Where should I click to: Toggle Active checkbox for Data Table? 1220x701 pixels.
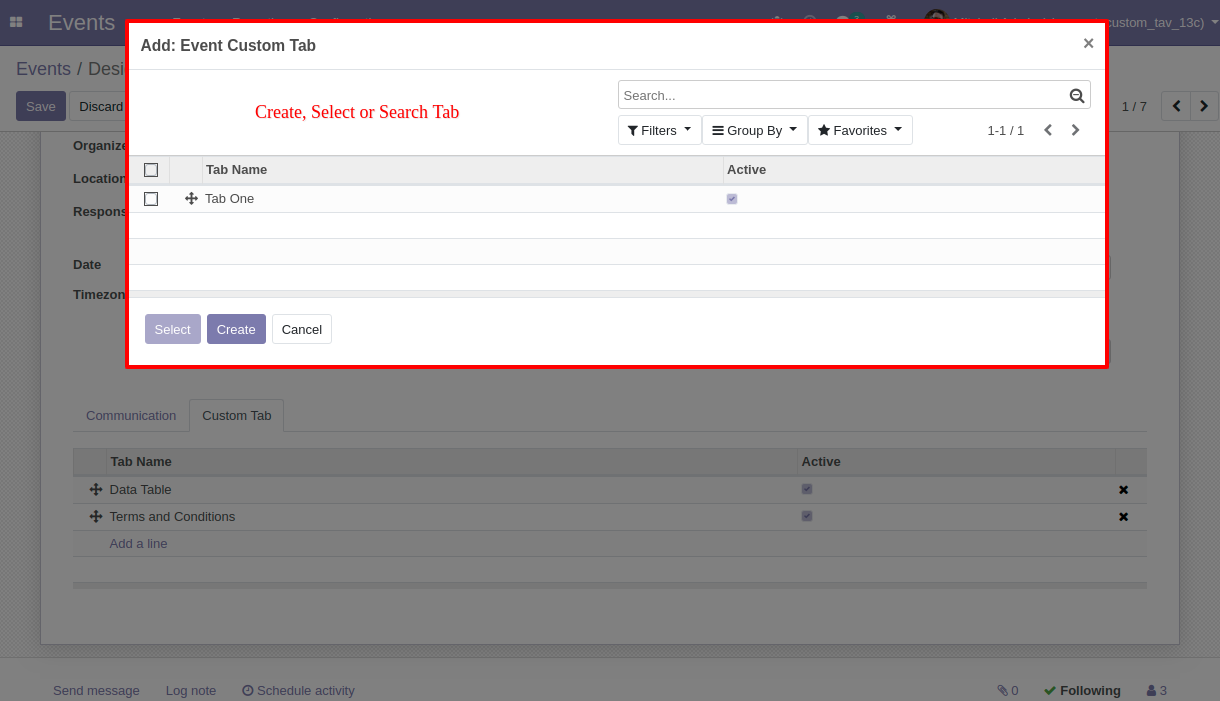(807, 490)
